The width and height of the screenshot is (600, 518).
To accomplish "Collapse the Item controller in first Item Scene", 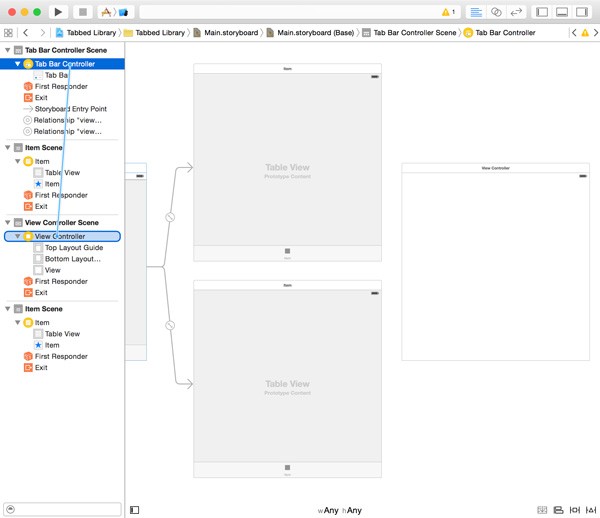I will (18, 161).
